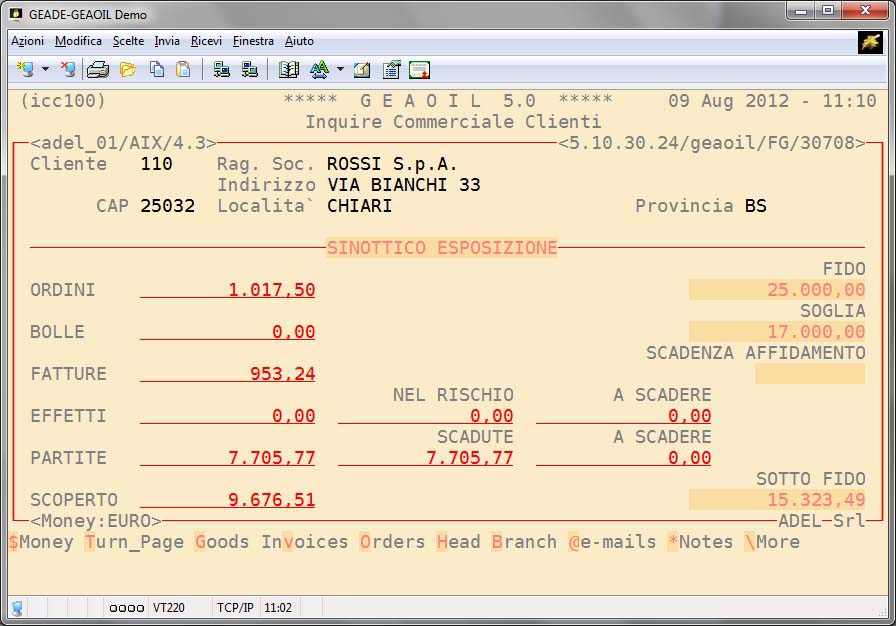Select the Turn_Page command
This screenshot has height=626, width=896.
134,542
